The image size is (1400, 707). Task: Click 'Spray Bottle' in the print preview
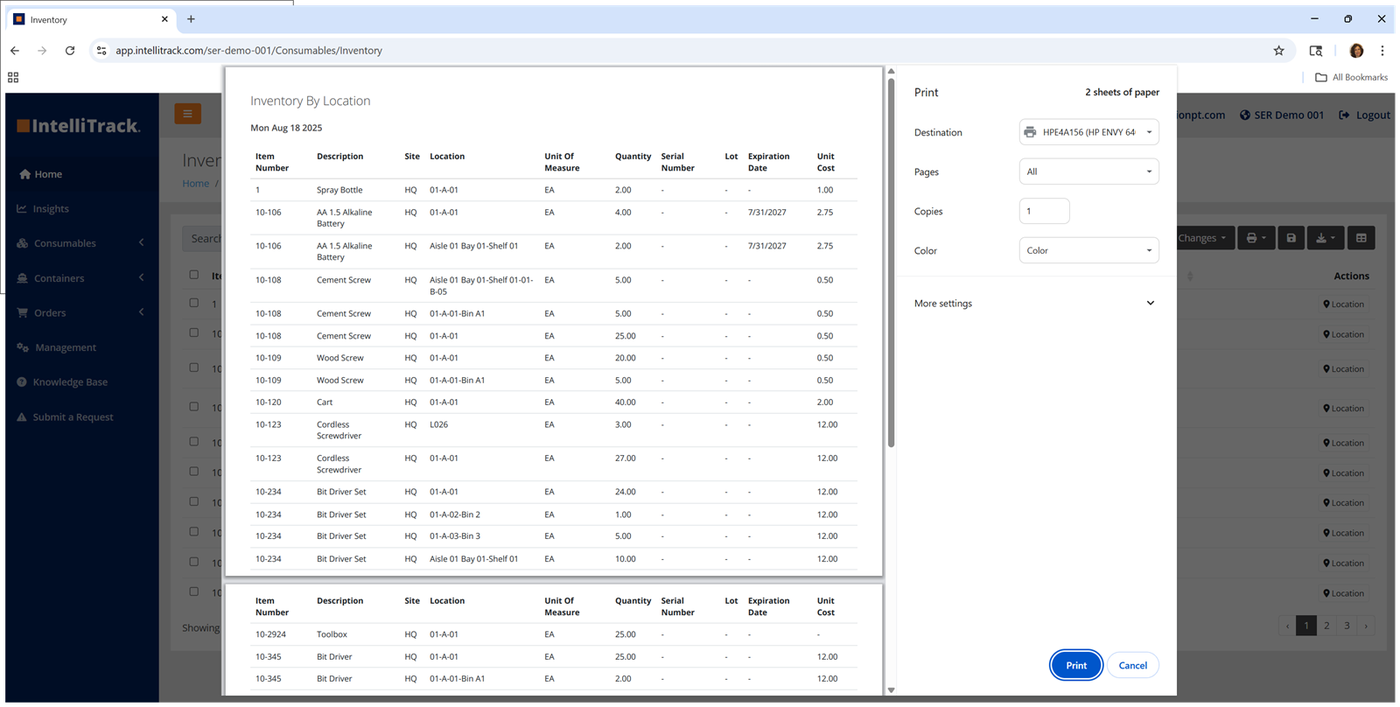coord(339,190)
